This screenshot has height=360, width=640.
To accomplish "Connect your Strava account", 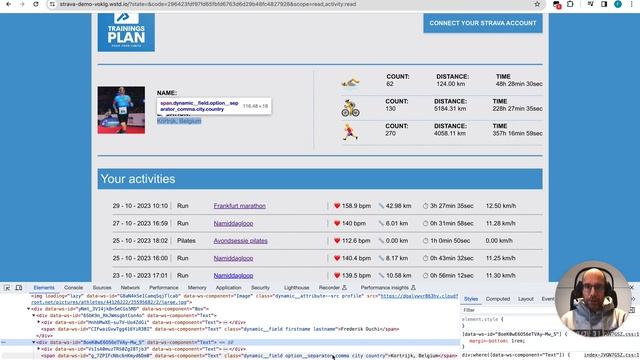I will click(x=483, y=23).
